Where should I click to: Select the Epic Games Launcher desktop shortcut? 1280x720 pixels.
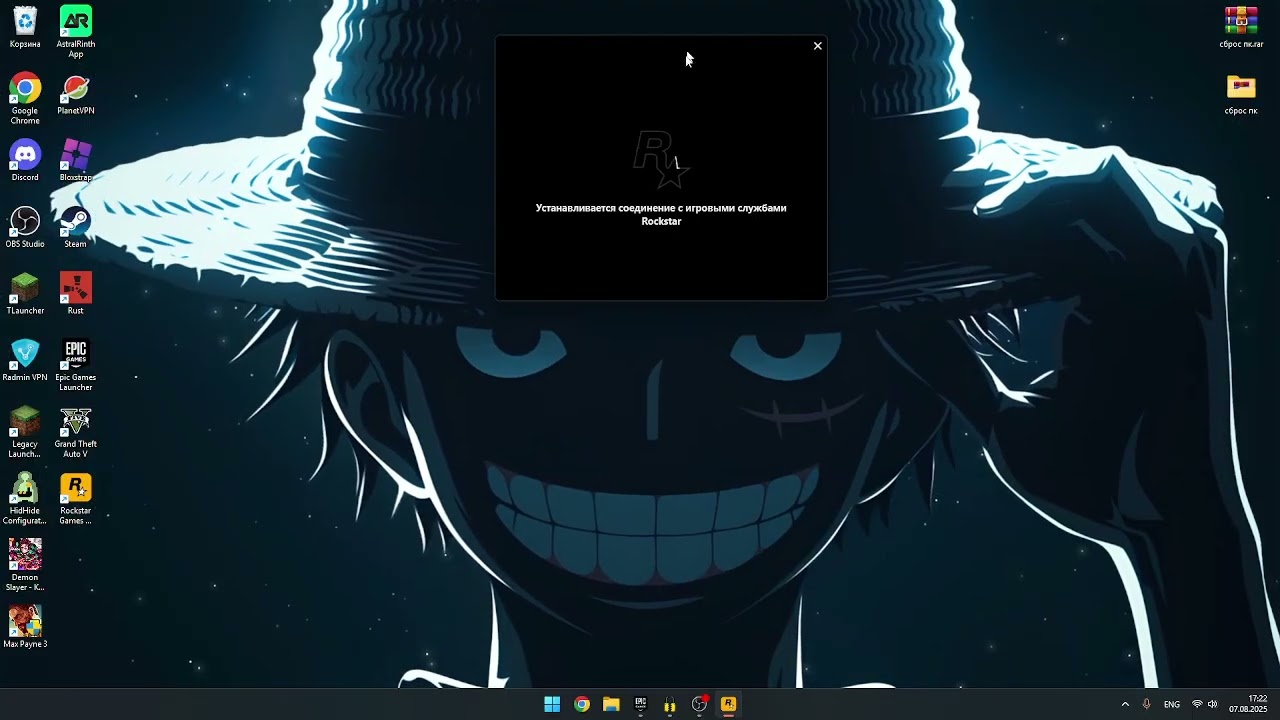pos(76,366)
